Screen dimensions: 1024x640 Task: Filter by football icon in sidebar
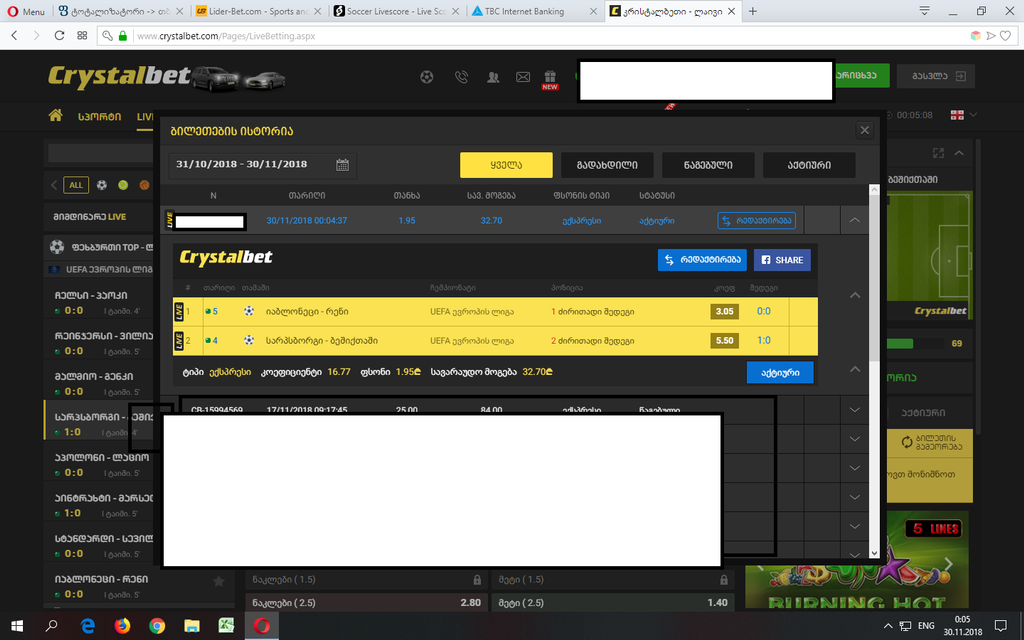tap(101, 185)
